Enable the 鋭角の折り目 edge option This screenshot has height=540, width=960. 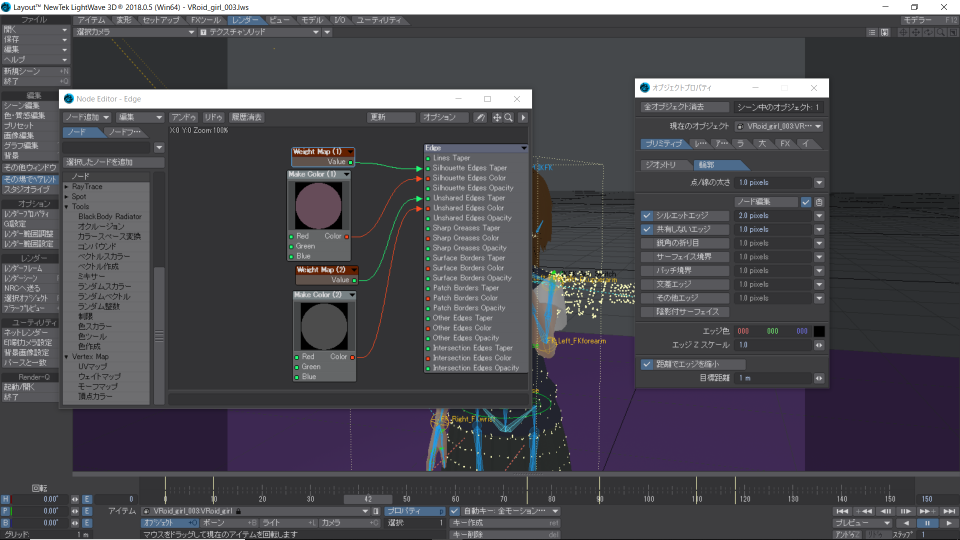click(x=684, y=243)
